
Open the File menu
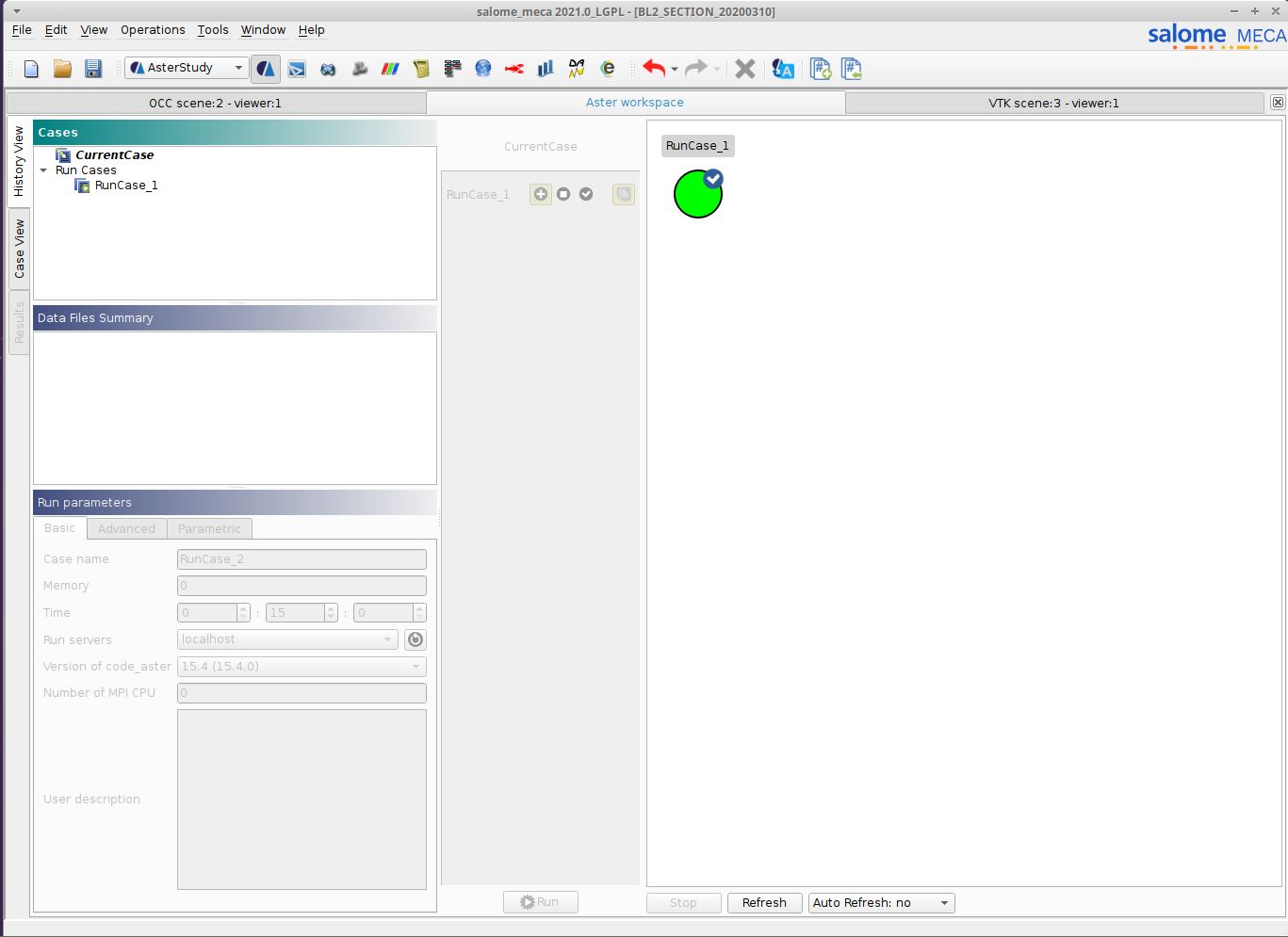point(22,30)
